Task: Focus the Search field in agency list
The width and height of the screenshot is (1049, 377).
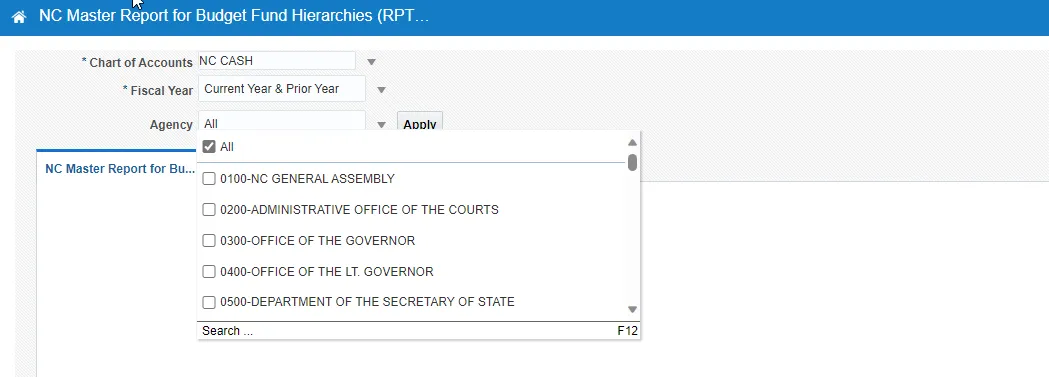Action: [x=408, y=331]
